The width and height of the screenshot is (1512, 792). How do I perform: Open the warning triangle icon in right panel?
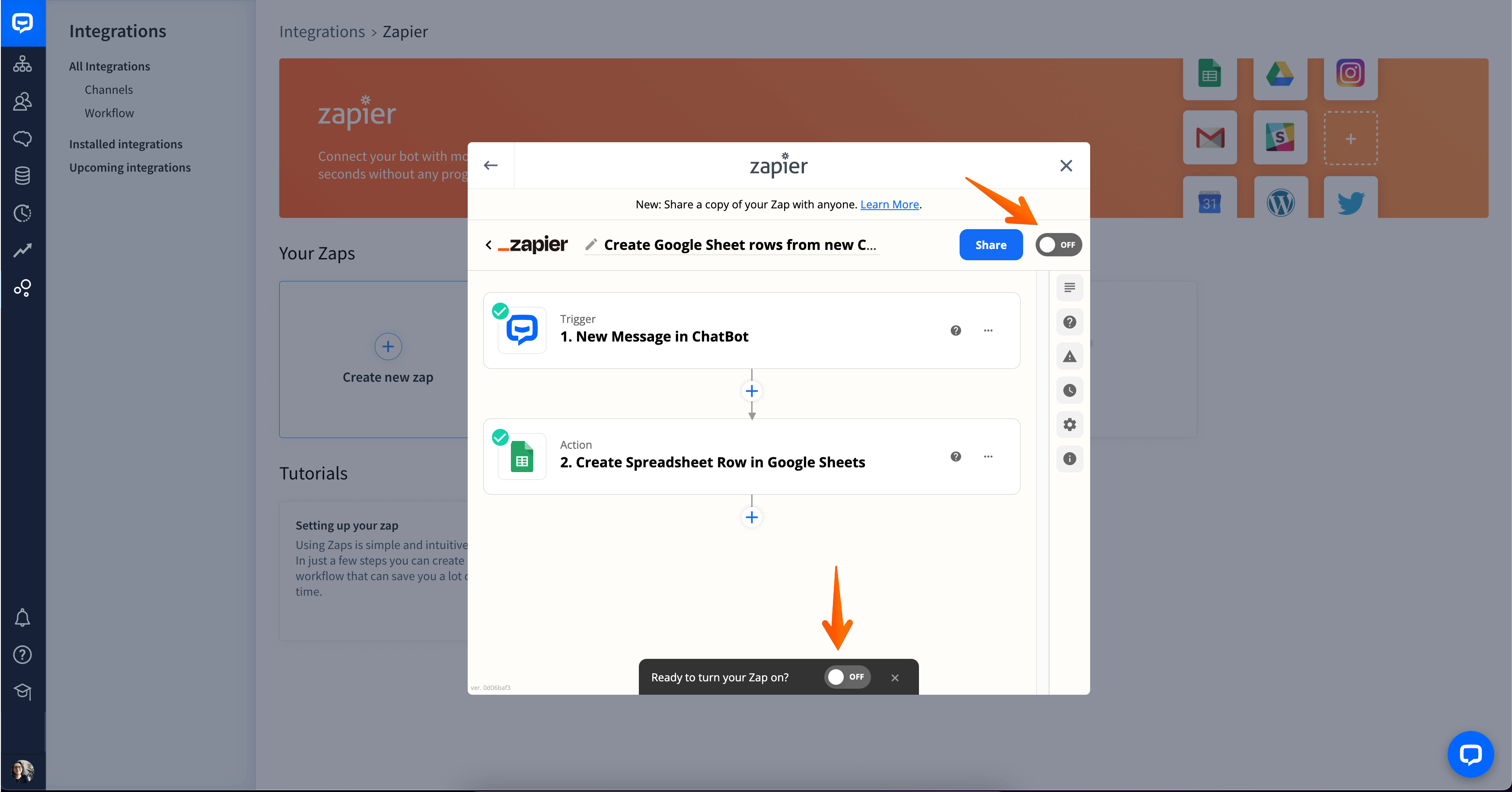click(1069, 356)
